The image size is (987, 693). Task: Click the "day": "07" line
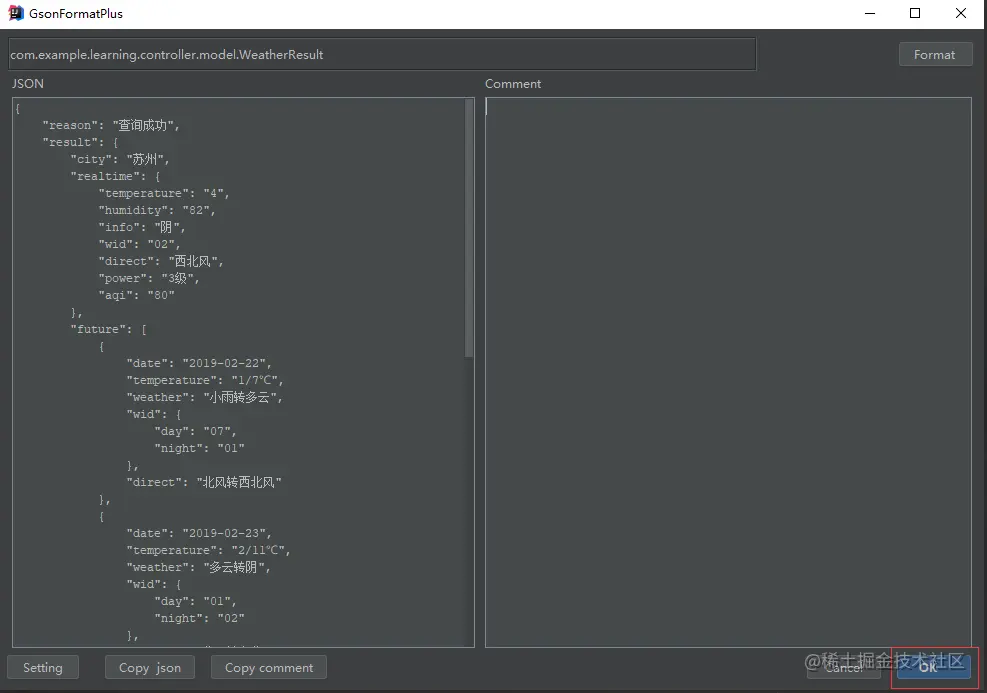pos(195,431)
